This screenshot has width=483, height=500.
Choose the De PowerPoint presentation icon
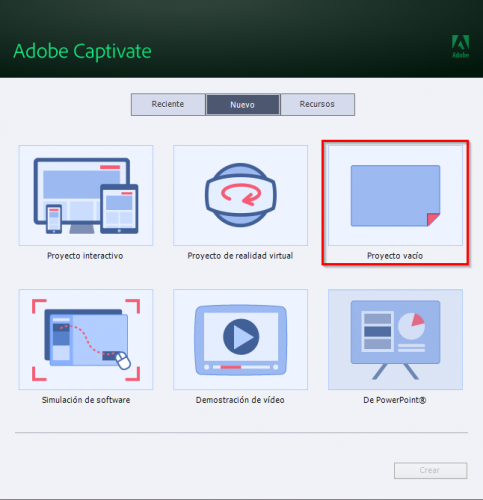(x=395, y=339)
